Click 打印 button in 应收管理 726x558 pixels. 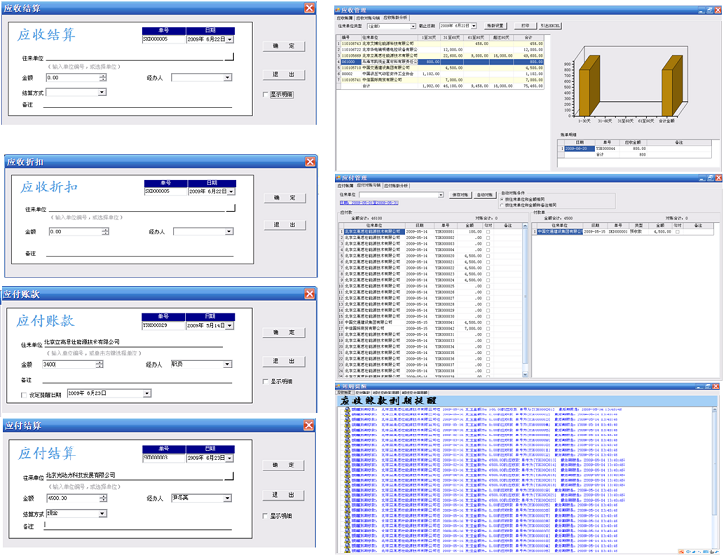click(x=525, y=26)
